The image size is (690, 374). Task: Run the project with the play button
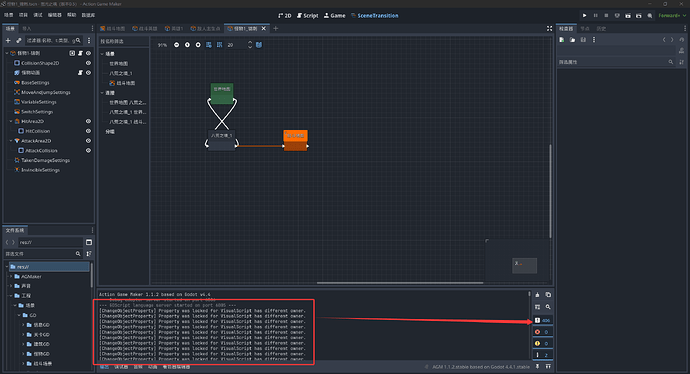[584, 15]
